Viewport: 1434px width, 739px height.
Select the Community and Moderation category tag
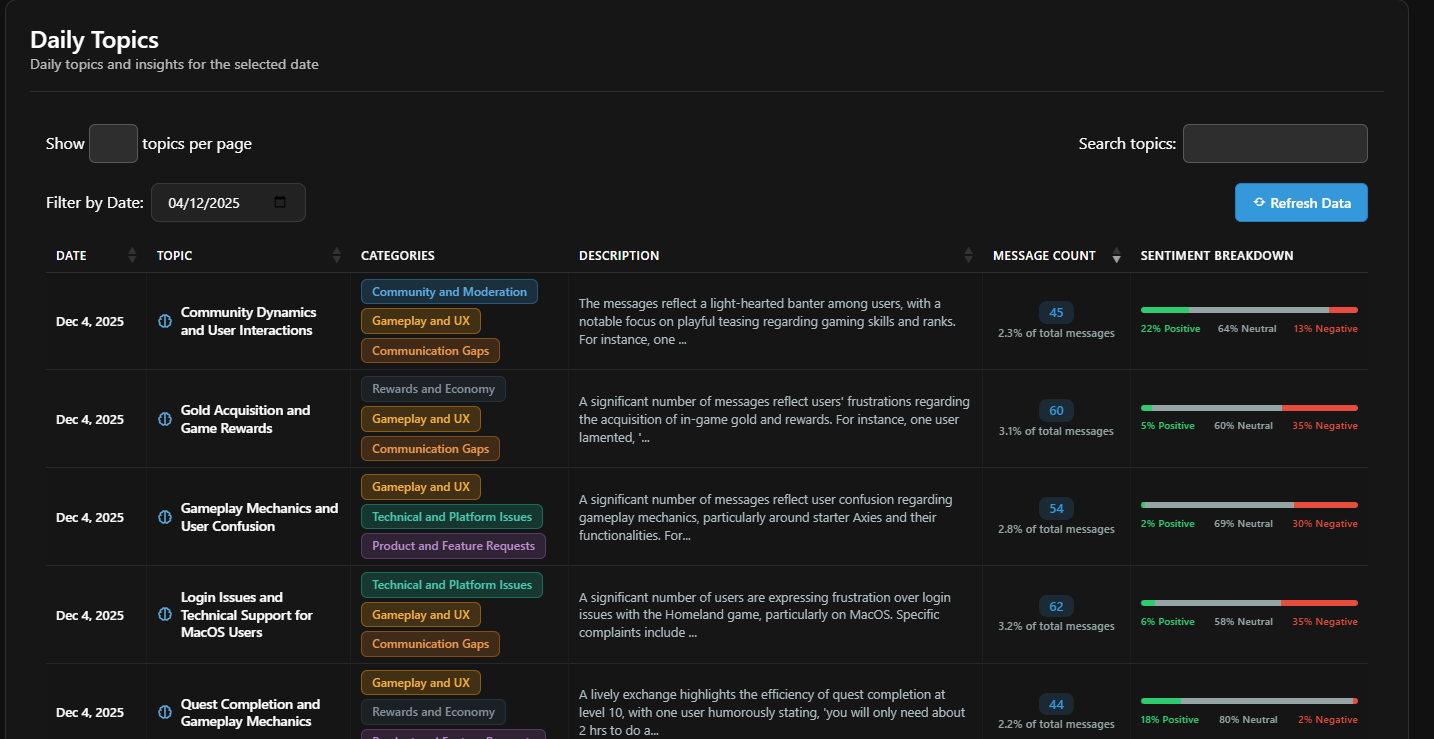point(449,291)
